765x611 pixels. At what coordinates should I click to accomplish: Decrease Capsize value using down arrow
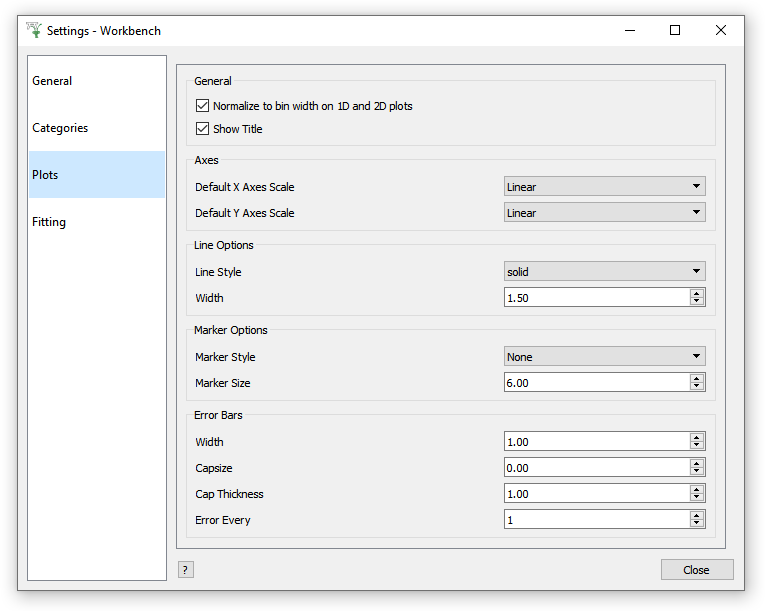[x=697, y=472]
